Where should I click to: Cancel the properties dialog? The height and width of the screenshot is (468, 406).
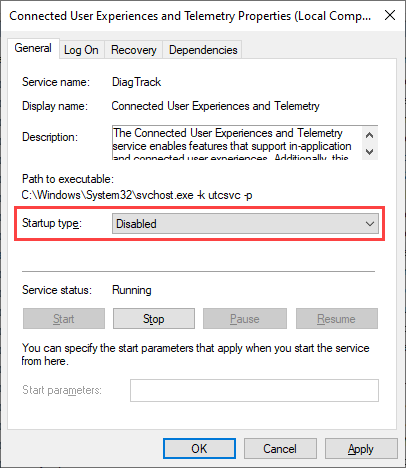280,449
